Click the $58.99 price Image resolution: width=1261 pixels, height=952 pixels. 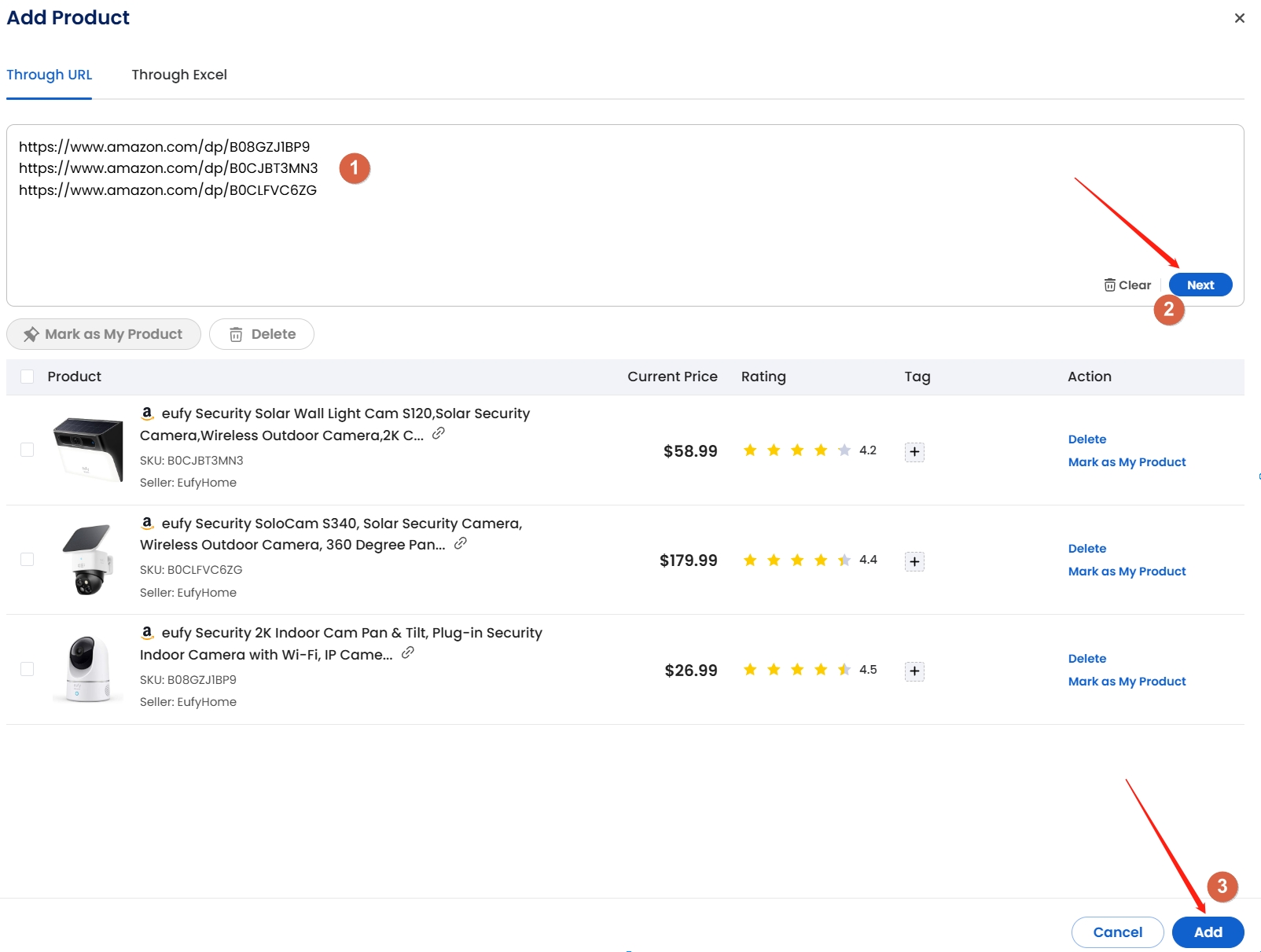690,451
